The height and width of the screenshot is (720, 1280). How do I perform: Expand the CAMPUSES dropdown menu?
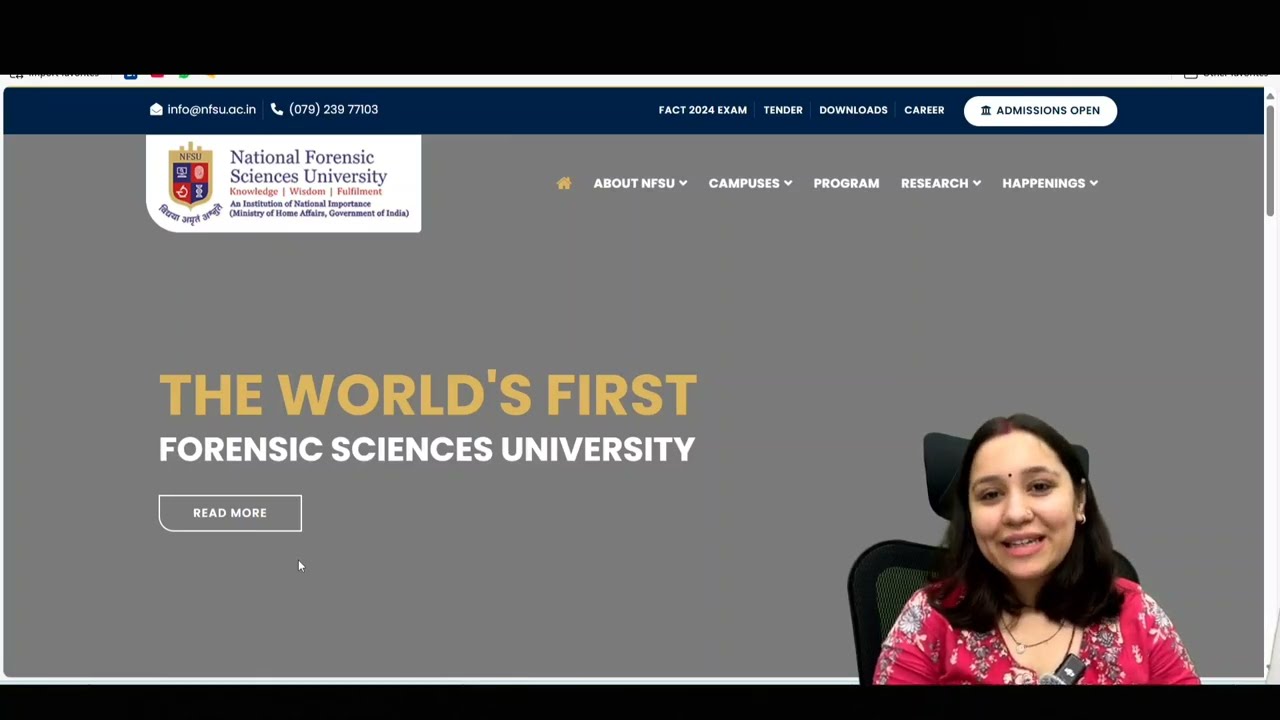click(x=750, y=183)
